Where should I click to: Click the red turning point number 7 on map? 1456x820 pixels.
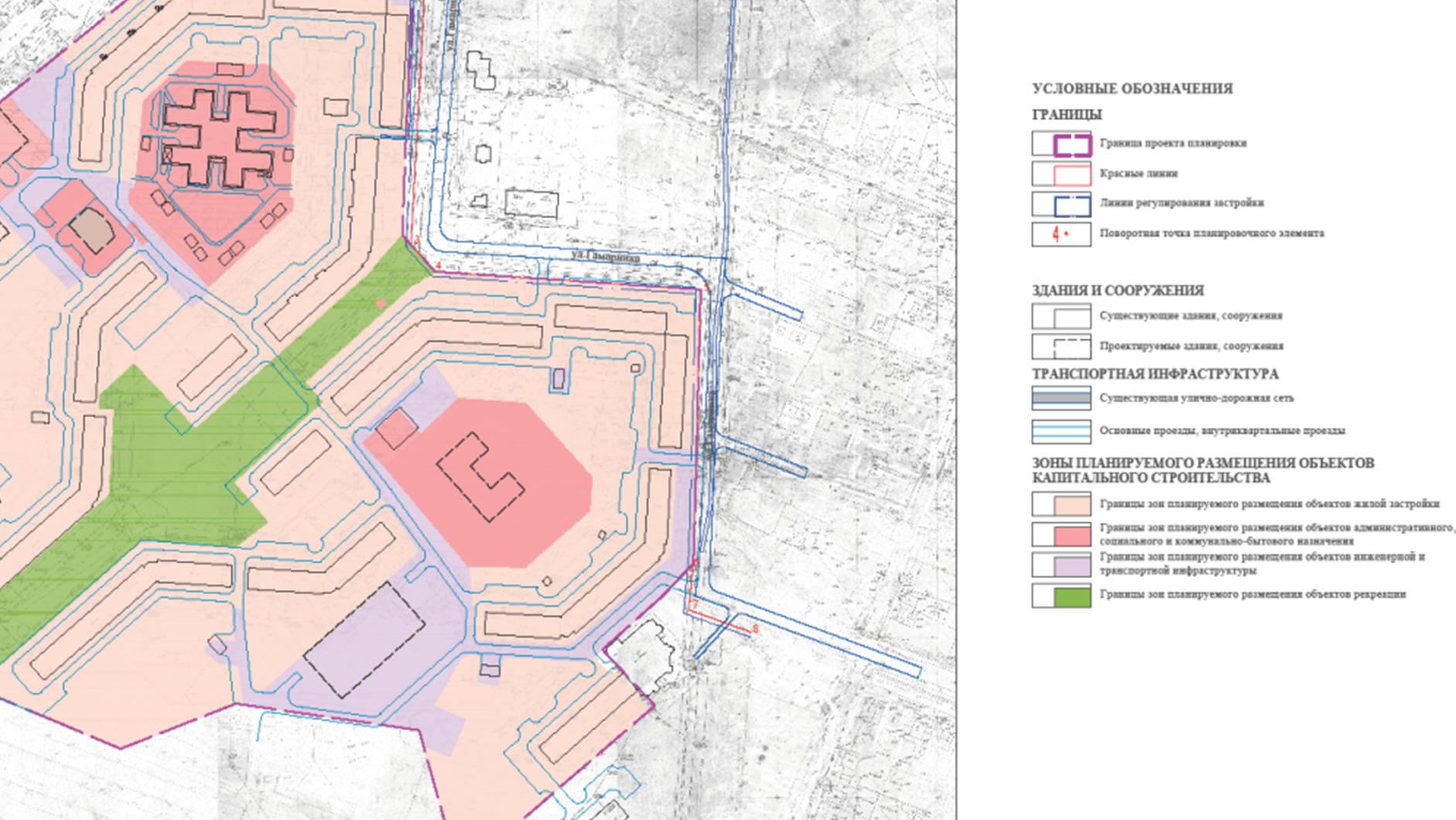click(695, 604)
